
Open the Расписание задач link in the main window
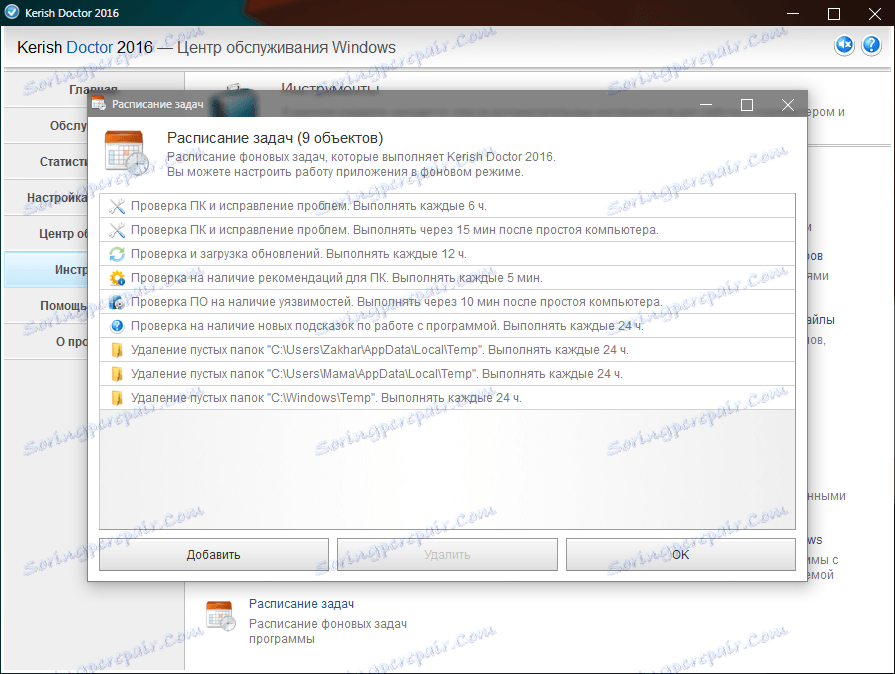(301, 604)
